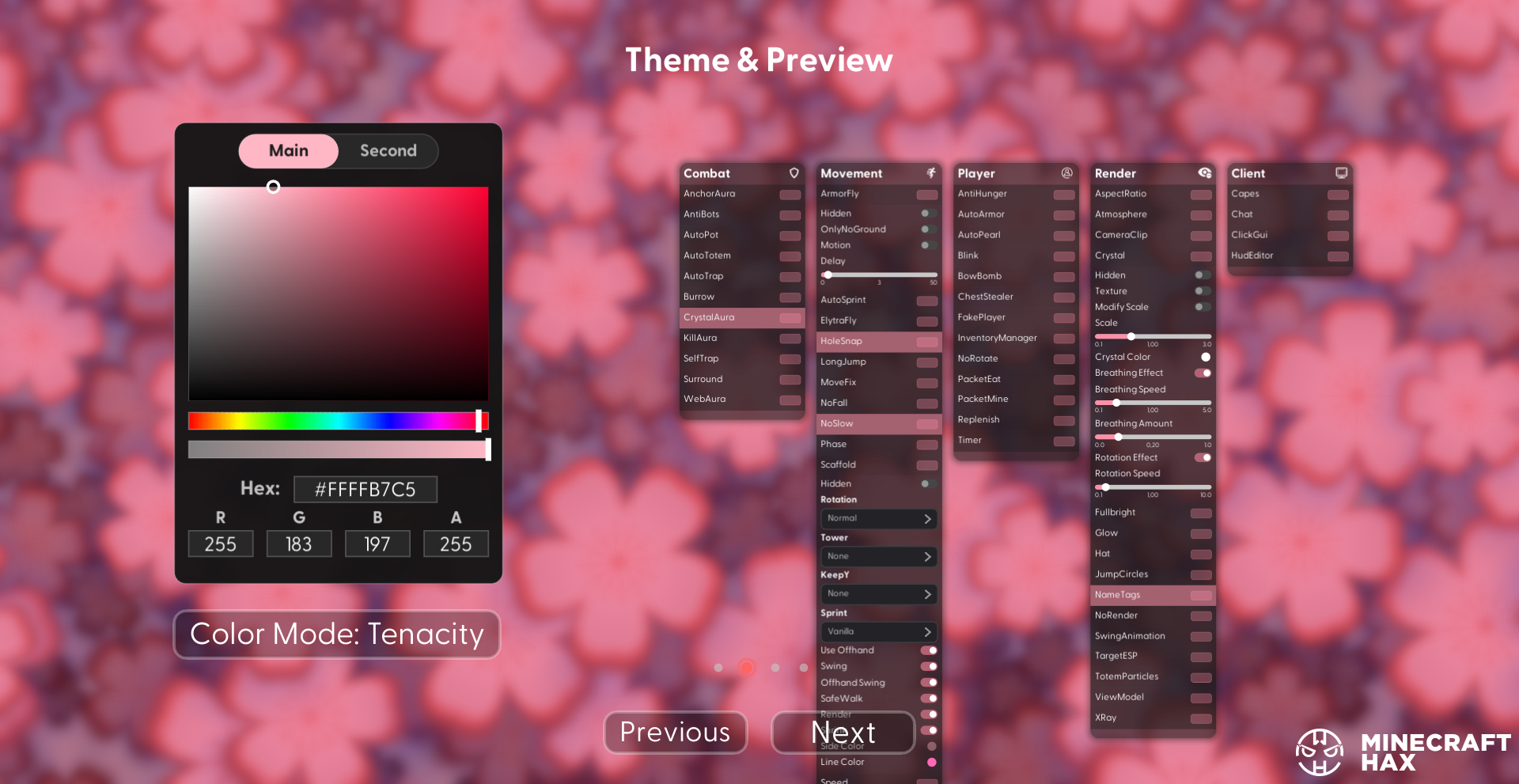Click the Previous button
The height and width of the screenshot is (784, 1519).
tap(675, 732)
